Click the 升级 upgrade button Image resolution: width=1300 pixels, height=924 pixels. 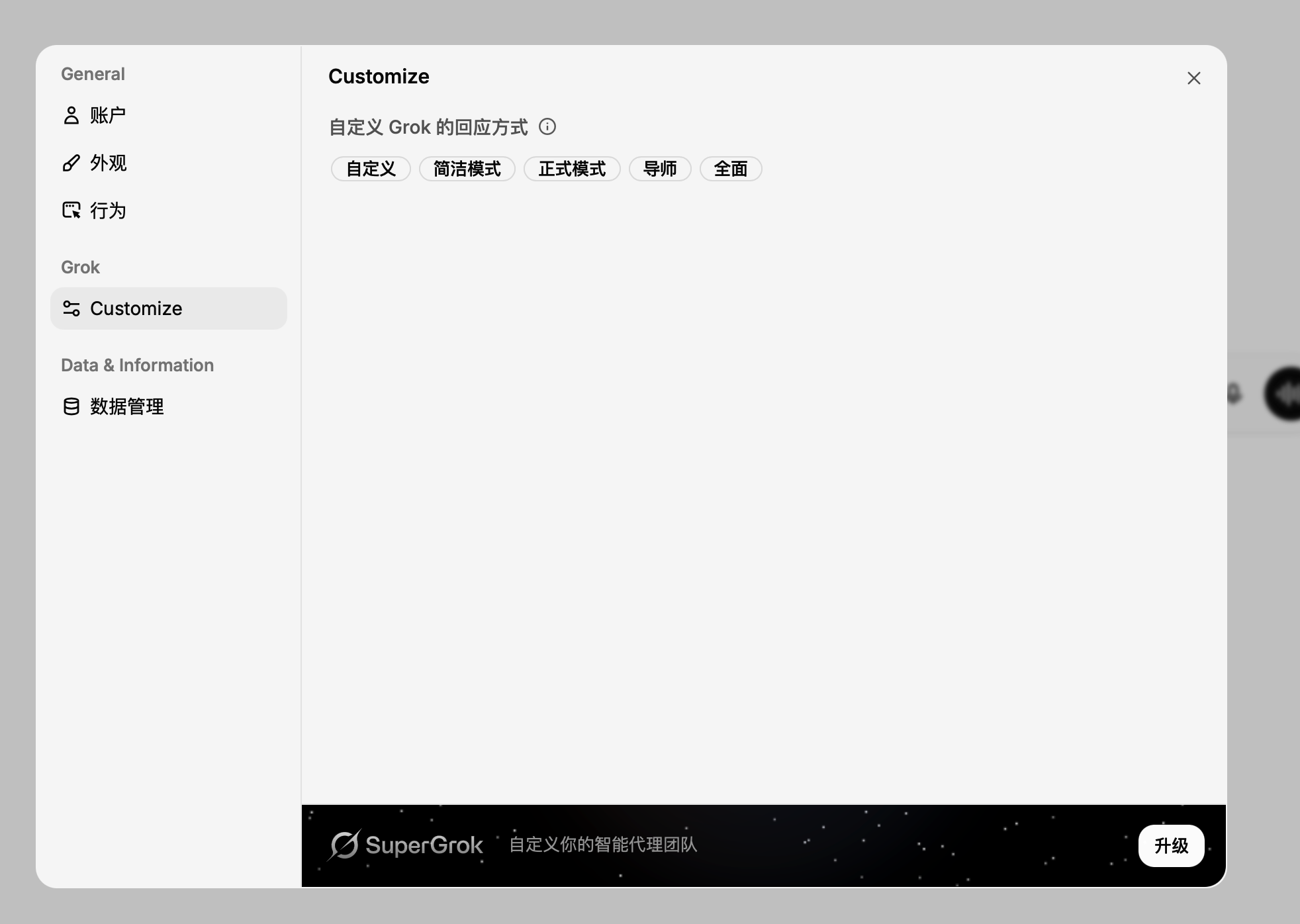1171,846
